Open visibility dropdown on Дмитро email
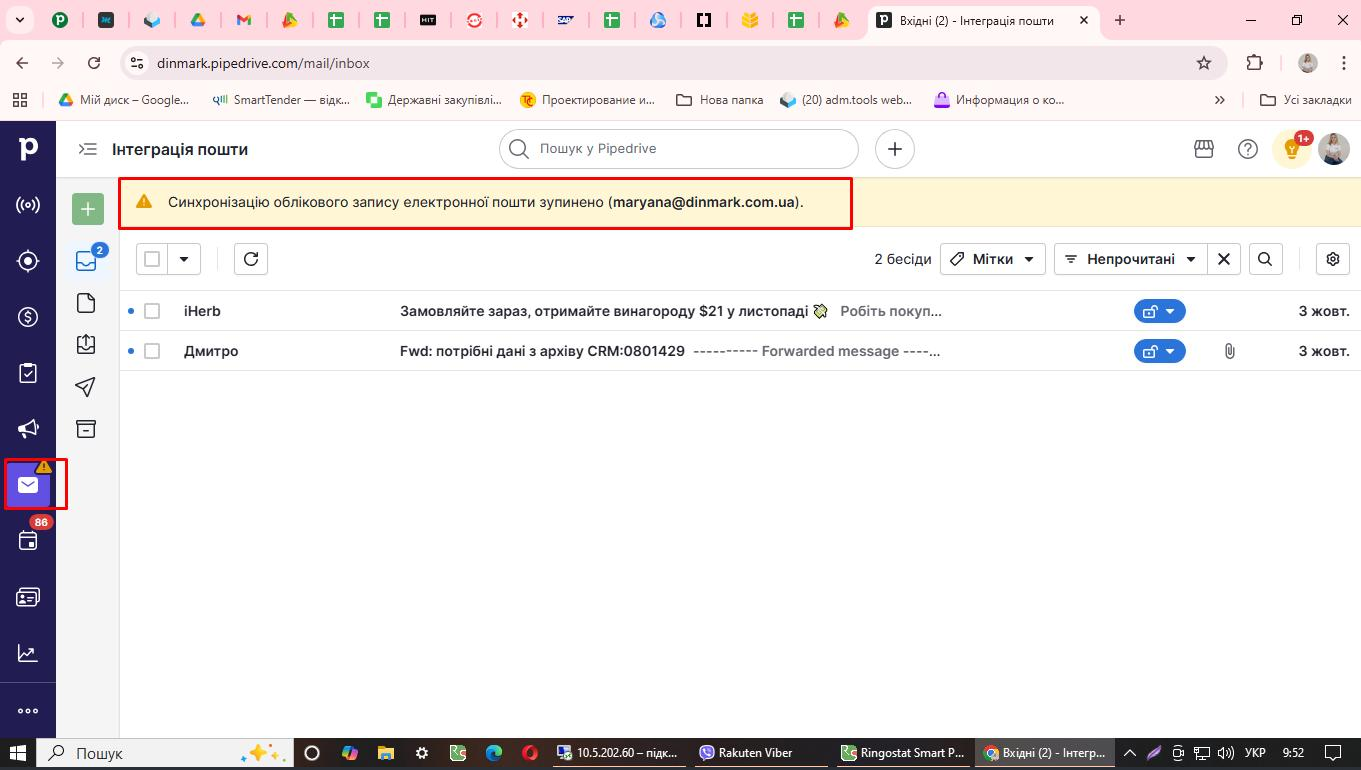Image resolution: width=1361 pixels, height=770 pixels. pos(1160,351)
